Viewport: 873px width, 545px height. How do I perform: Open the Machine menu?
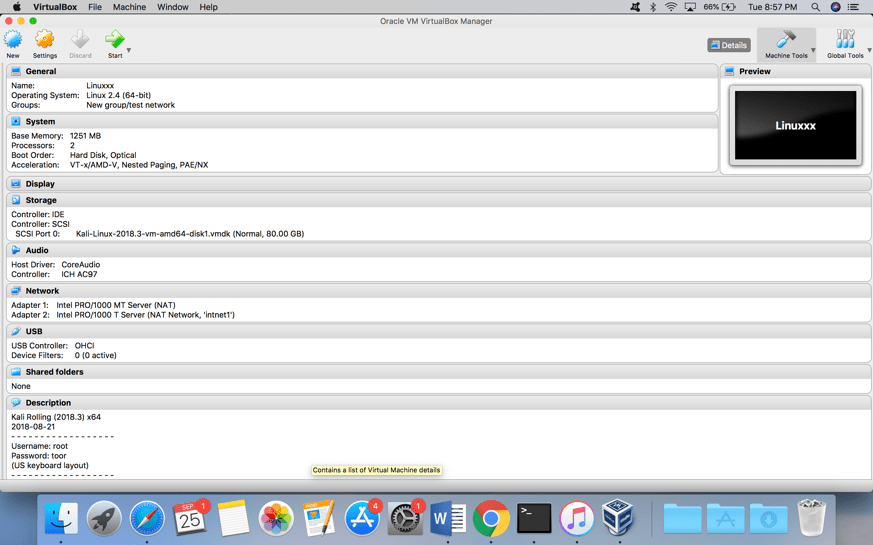click(x=129, y=7)
